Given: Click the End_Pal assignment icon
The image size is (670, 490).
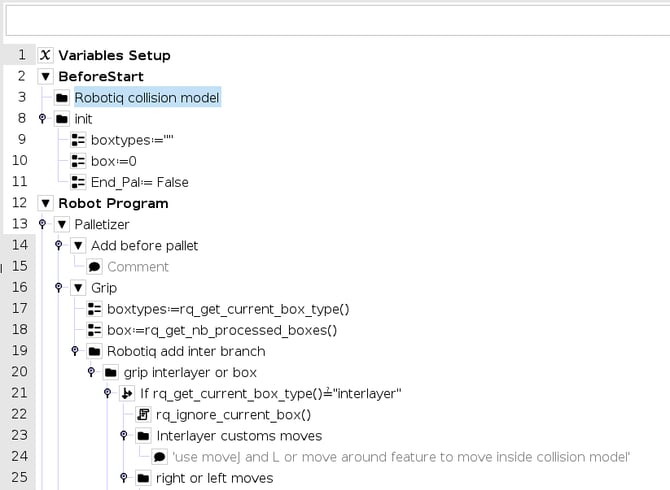Looking at the screenshot, I should [x=78, y=182].
